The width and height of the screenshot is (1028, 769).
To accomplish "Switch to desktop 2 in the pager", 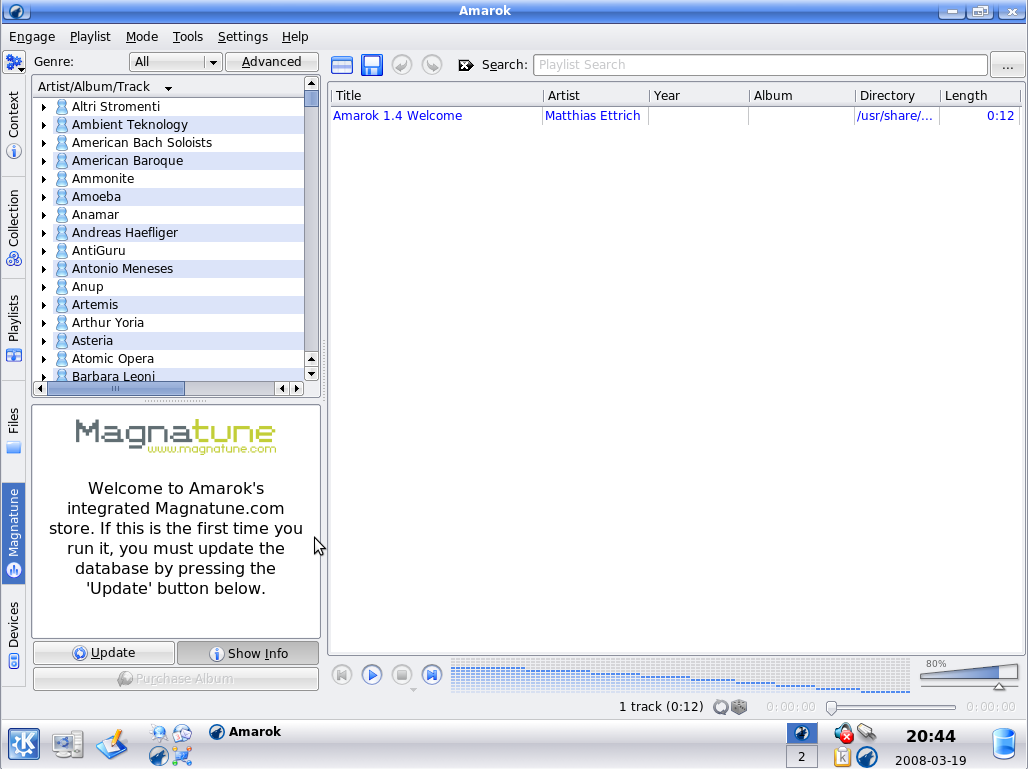I will [x=801, y=757].
